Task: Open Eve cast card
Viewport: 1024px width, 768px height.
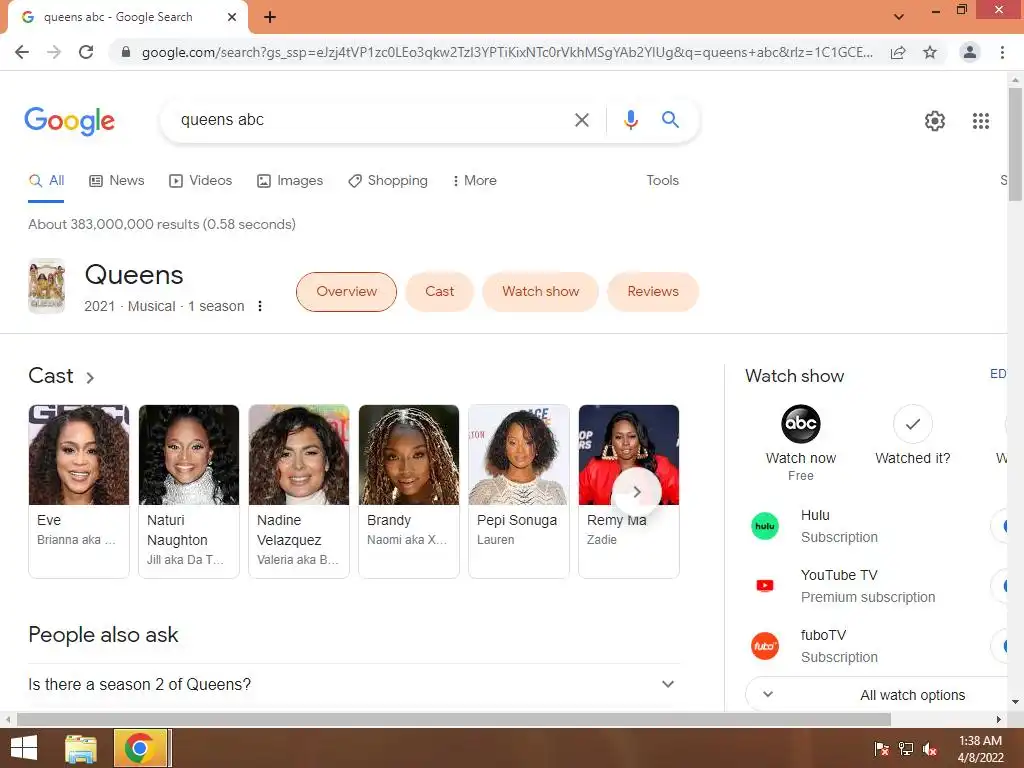Action: [78, 491]
